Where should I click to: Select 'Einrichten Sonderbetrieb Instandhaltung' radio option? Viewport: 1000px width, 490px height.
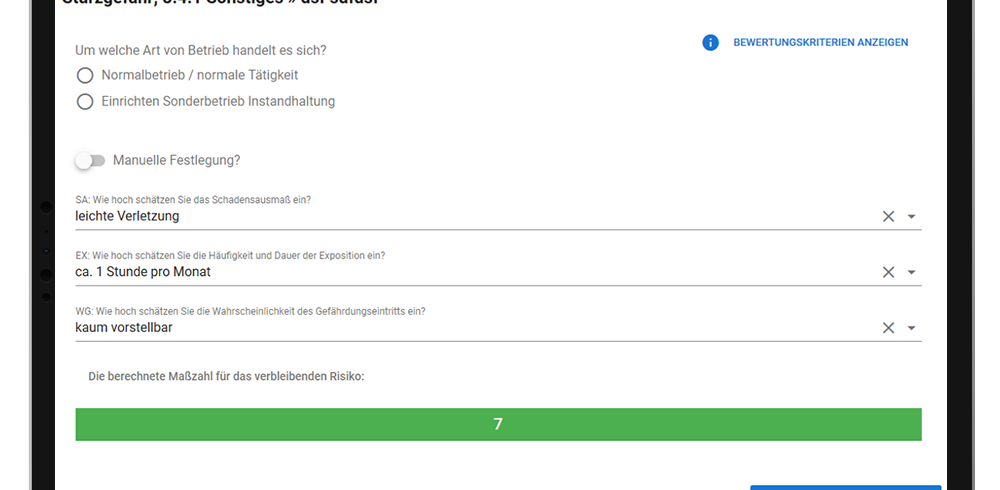(x=85, y=101)
